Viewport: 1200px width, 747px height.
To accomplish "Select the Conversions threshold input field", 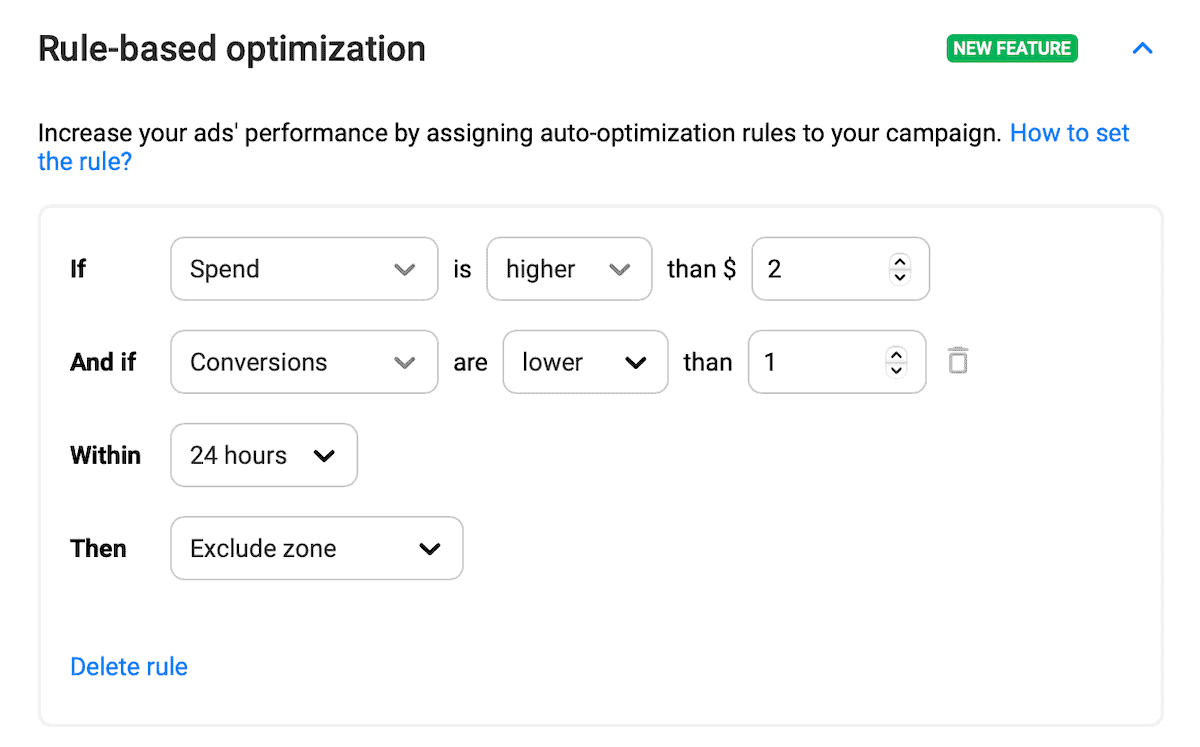I will [815, 361].
